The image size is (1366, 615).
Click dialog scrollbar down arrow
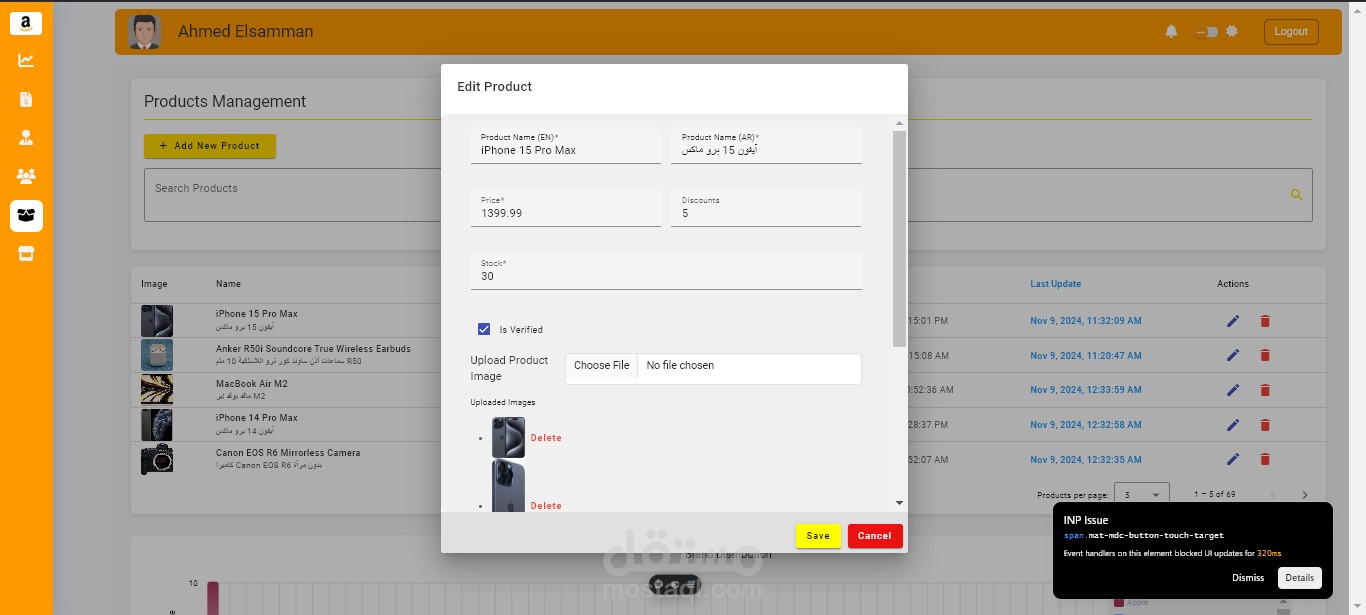point(899,503)
